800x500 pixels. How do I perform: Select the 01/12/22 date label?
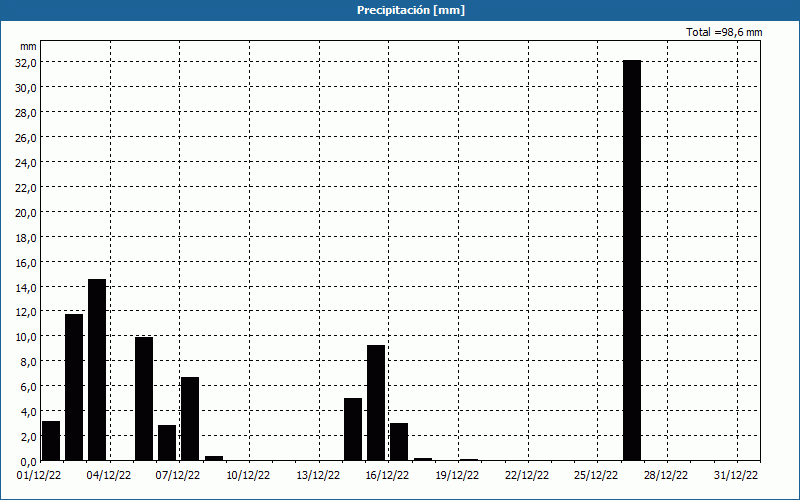[39, 476]
